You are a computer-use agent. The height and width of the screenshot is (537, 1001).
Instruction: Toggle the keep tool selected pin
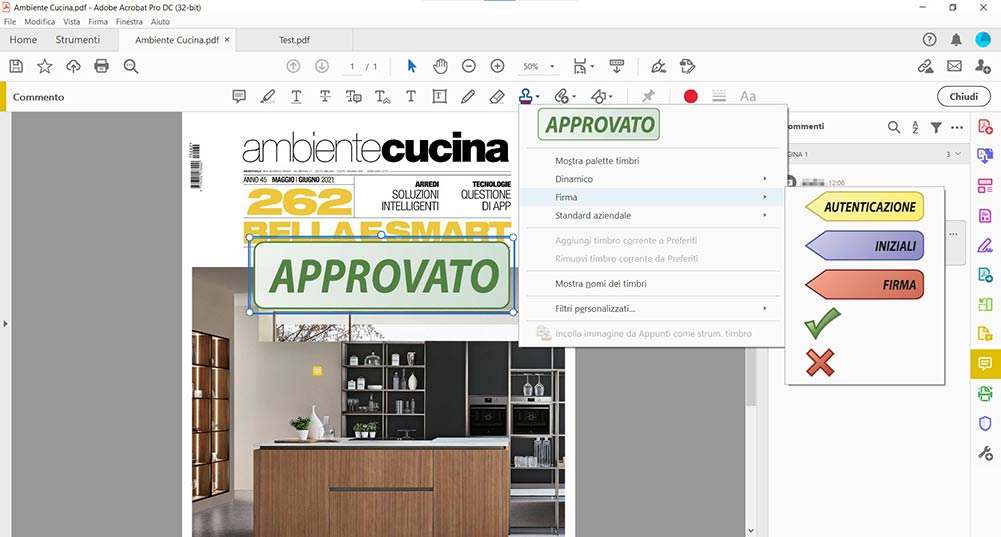[648, 97]
